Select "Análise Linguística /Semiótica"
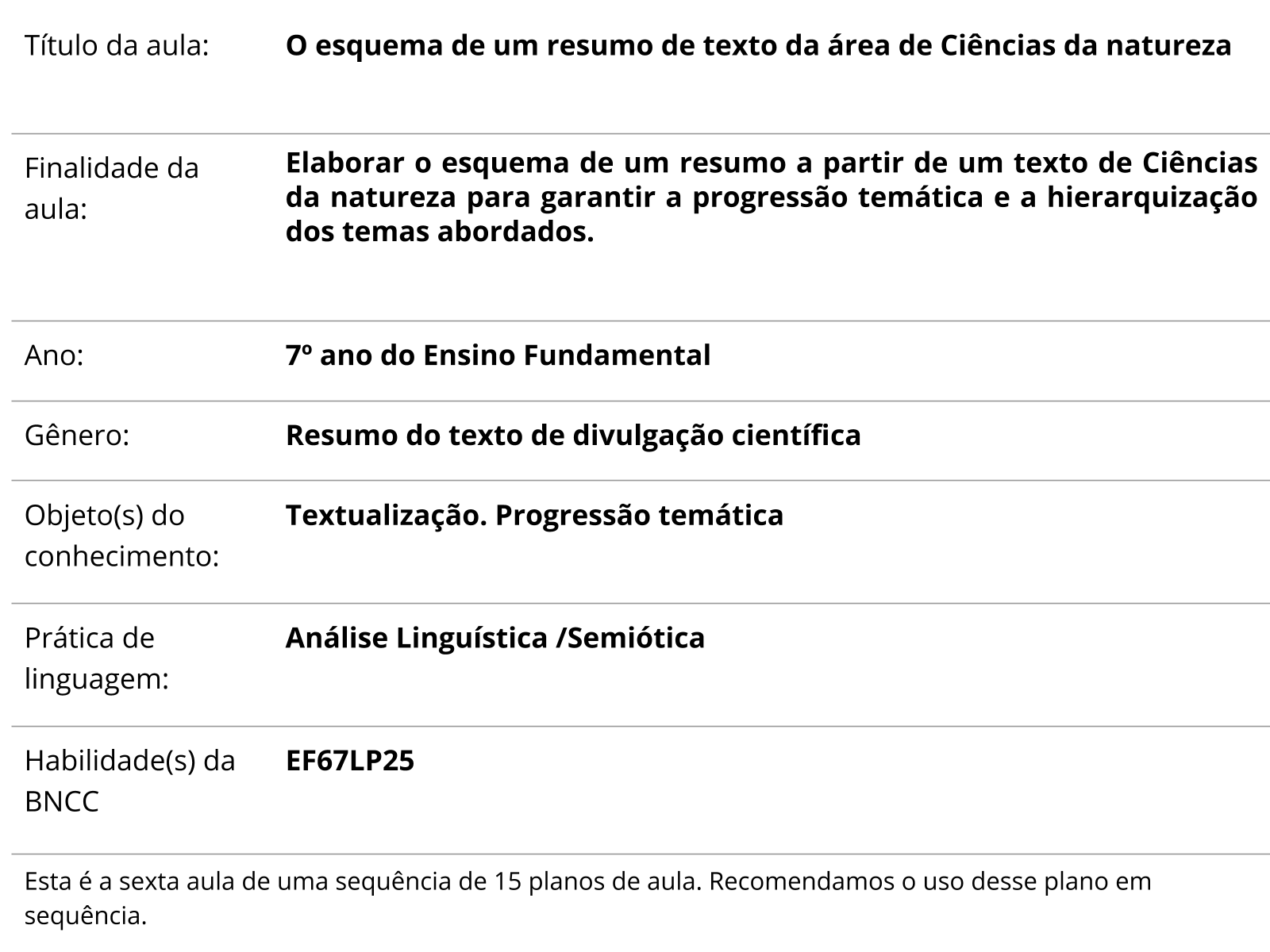Image resolution: width=1270 pixels, height=952 pixels. point(495,638)
